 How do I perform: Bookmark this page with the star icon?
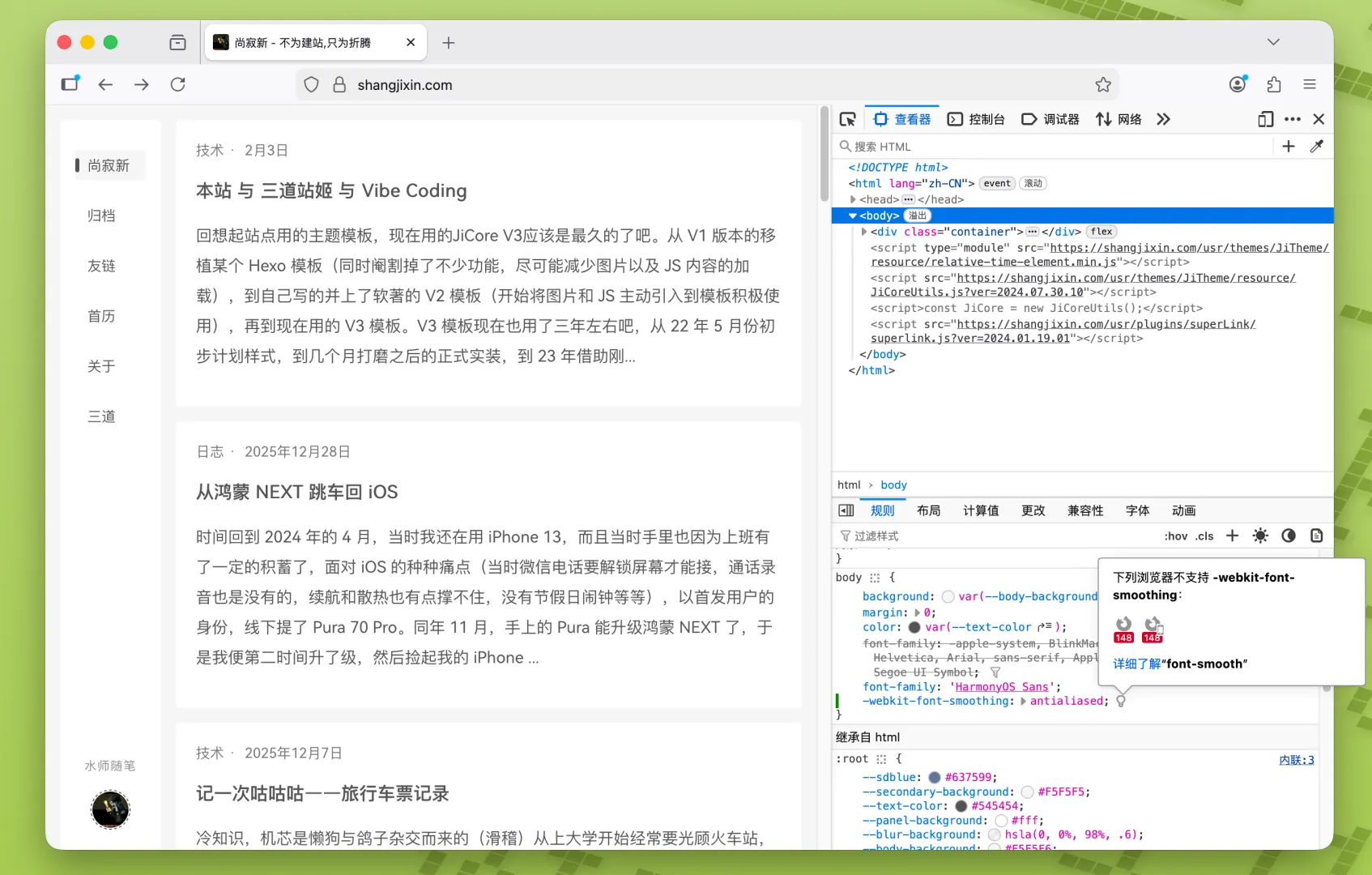[x=1103, y=85]
